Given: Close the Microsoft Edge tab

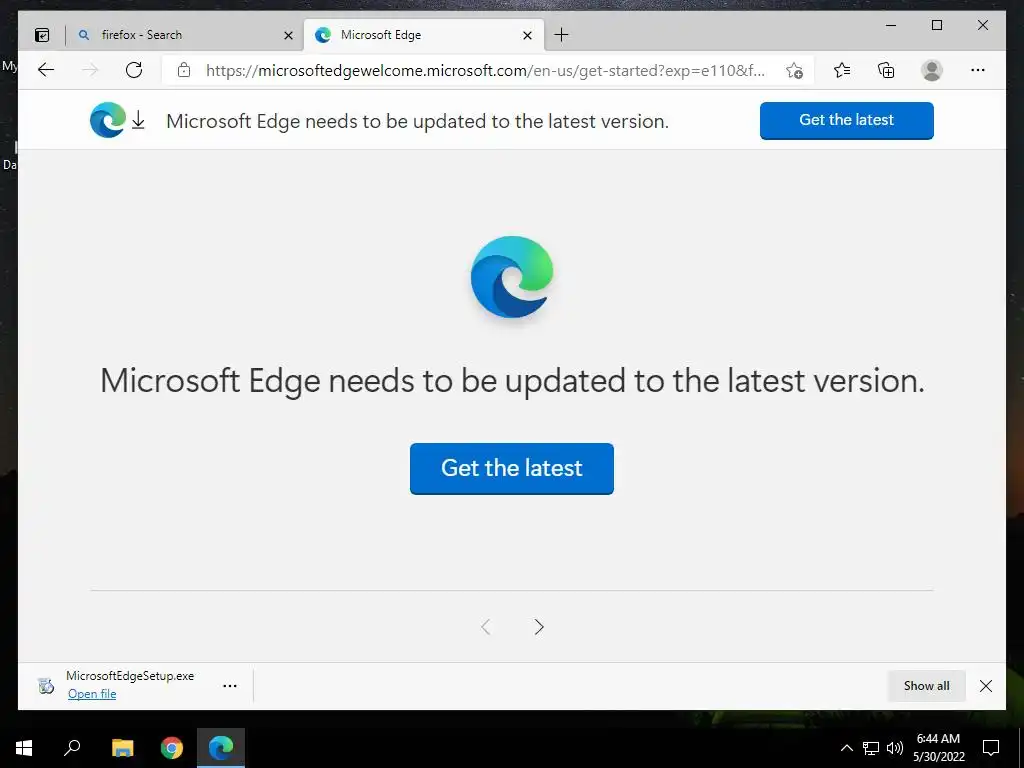Looking at the screenshot, I should tap(528, 35).
